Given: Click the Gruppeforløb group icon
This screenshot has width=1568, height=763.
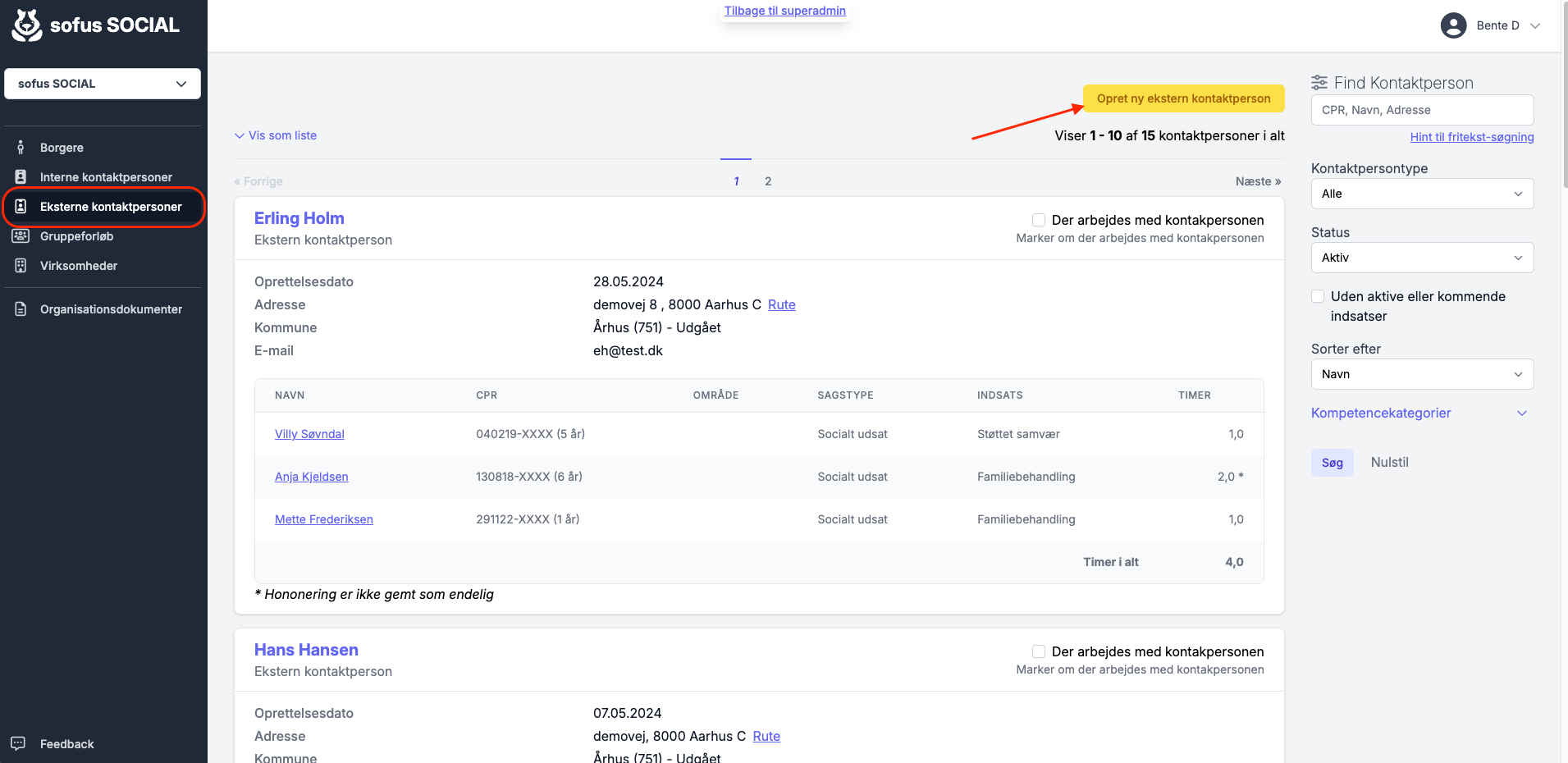Looking at the screenshot, I should [x=21, y=236].
